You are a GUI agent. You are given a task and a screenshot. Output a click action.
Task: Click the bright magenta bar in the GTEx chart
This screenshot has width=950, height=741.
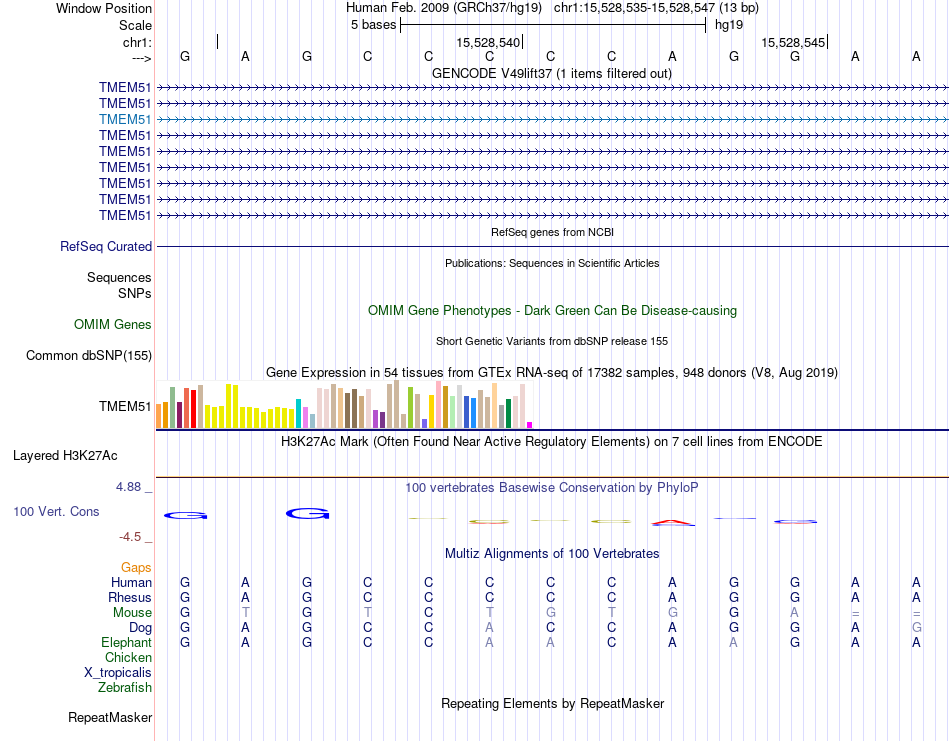(530, 425)
